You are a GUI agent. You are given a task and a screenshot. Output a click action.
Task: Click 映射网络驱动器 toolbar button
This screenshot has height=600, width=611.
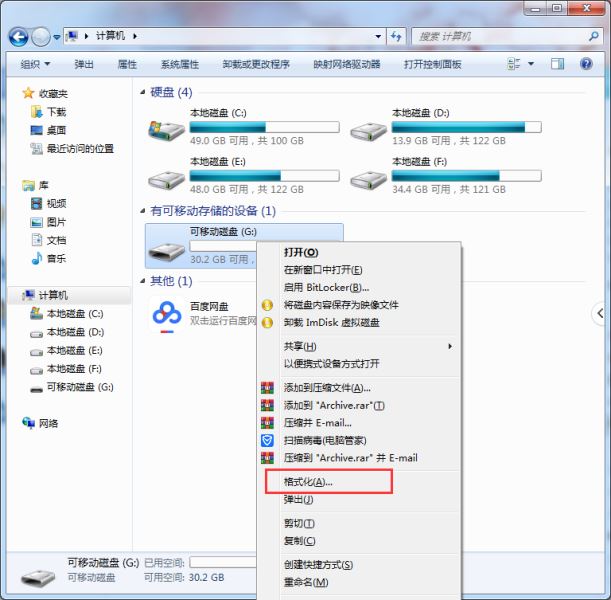(x=347, y=64)
